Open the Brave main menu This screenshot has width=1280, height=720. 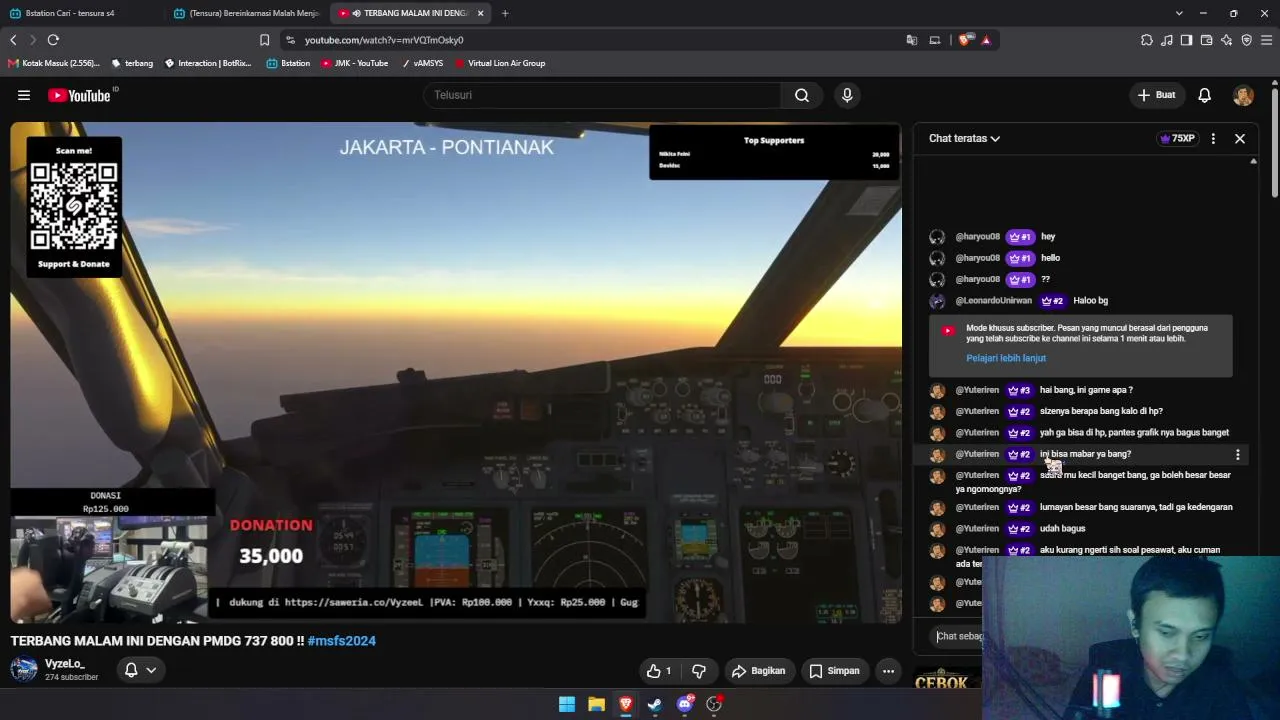(1267, 40)
